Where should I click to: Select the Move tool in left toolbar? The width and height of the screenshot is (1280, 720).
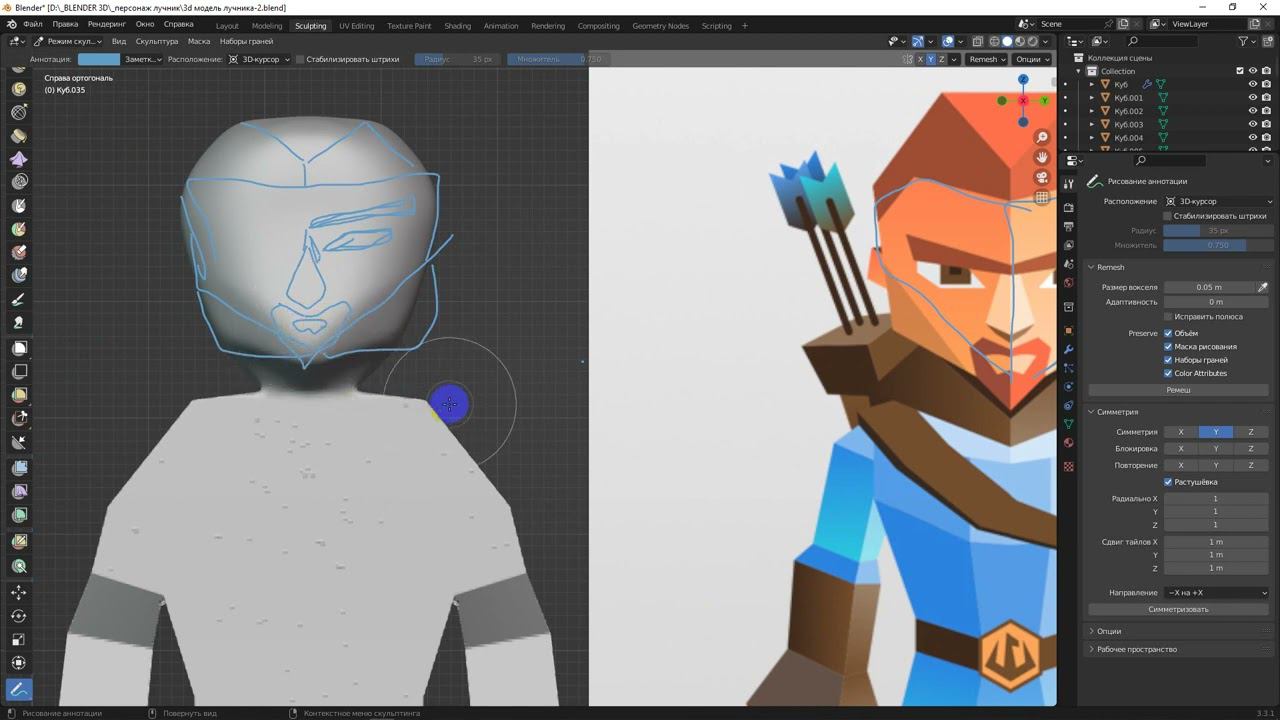tap(19, 592)
